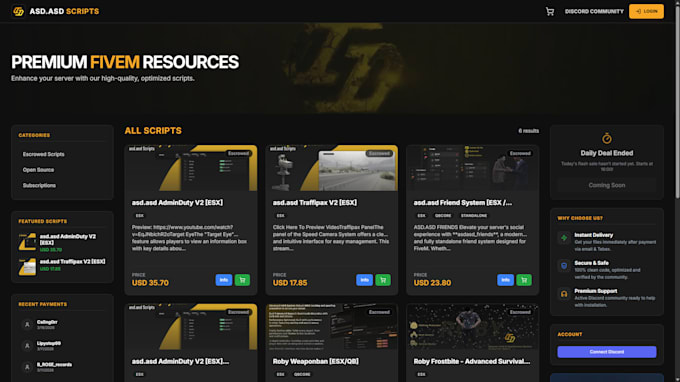This screenshot has height=382, width=680.
Task: Click Roby Frostbite card preview image
Action: point(473,326)
